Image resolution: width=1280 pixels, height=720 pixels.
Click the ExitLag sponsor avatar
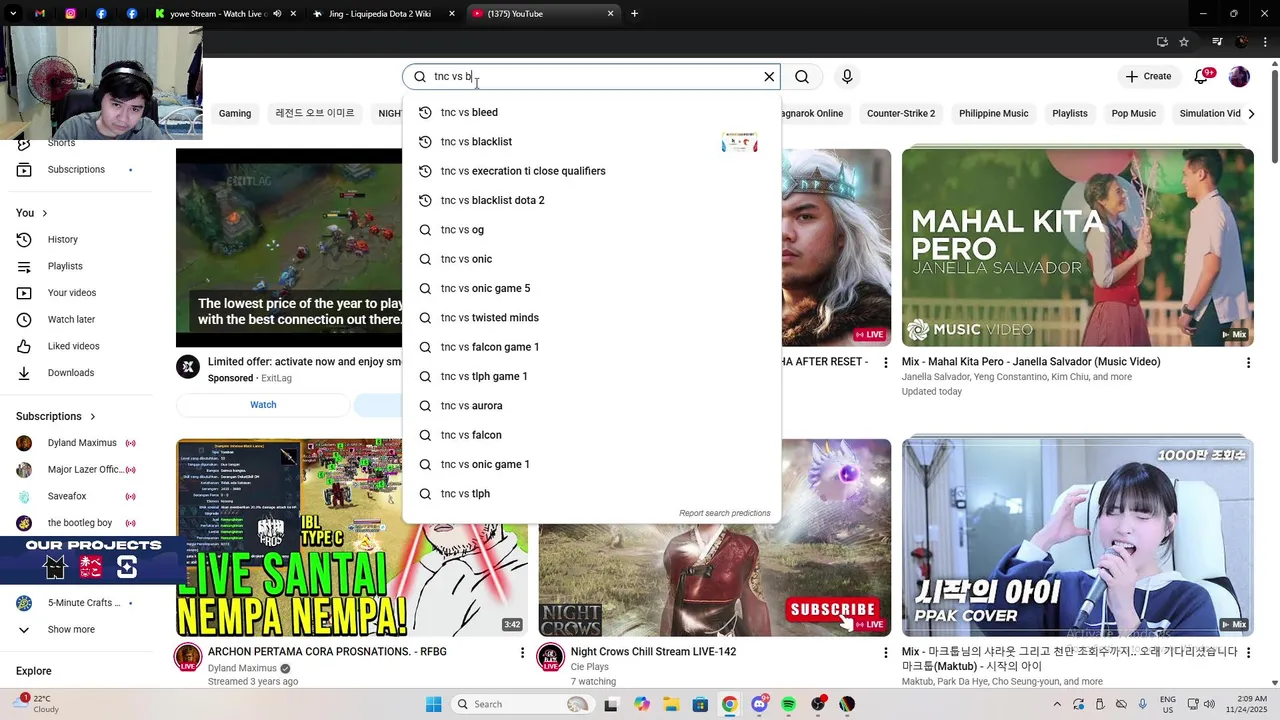tap(188, 367)
